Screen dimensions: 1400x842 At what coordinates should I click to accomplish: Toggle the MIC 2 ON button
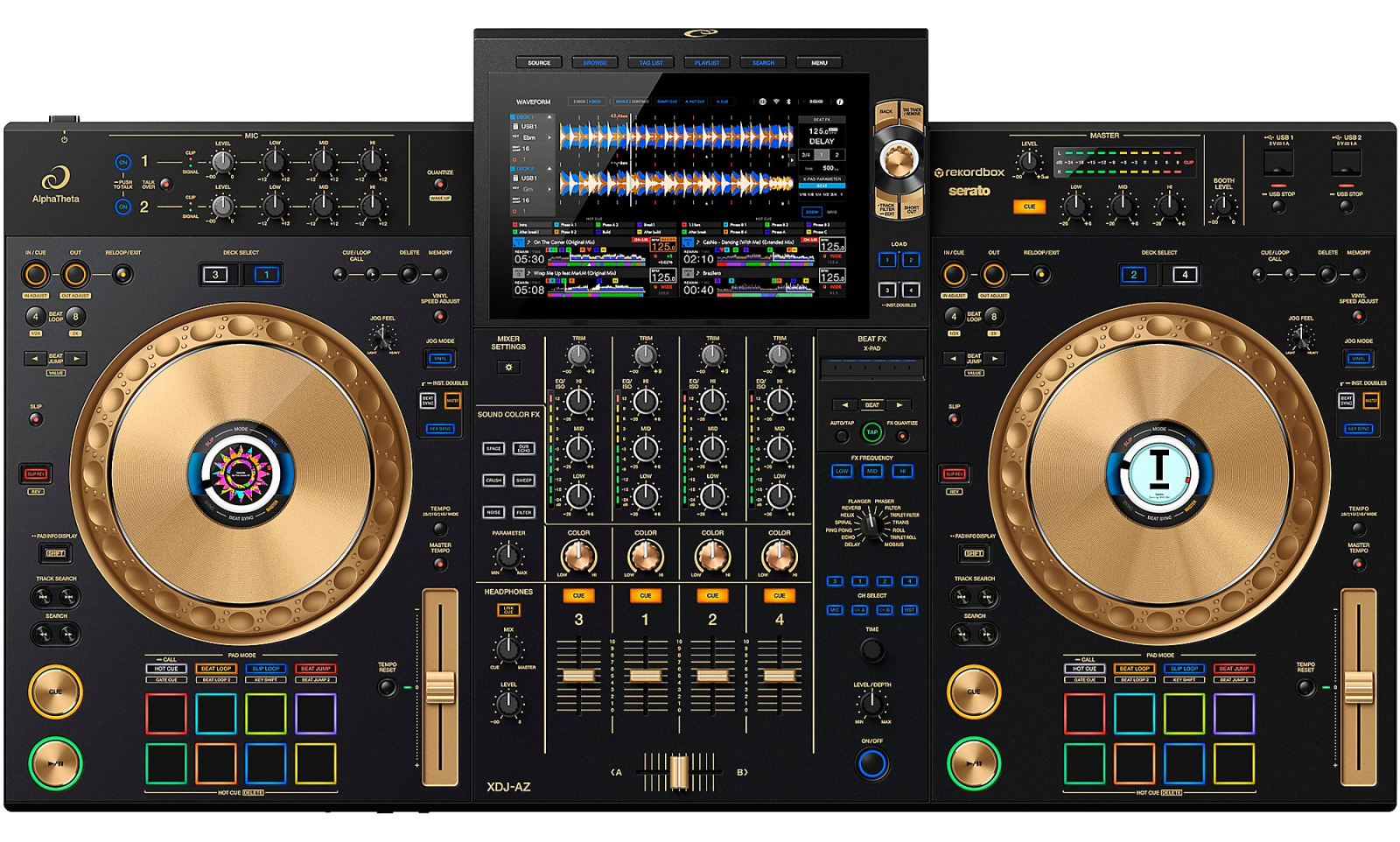123,207
